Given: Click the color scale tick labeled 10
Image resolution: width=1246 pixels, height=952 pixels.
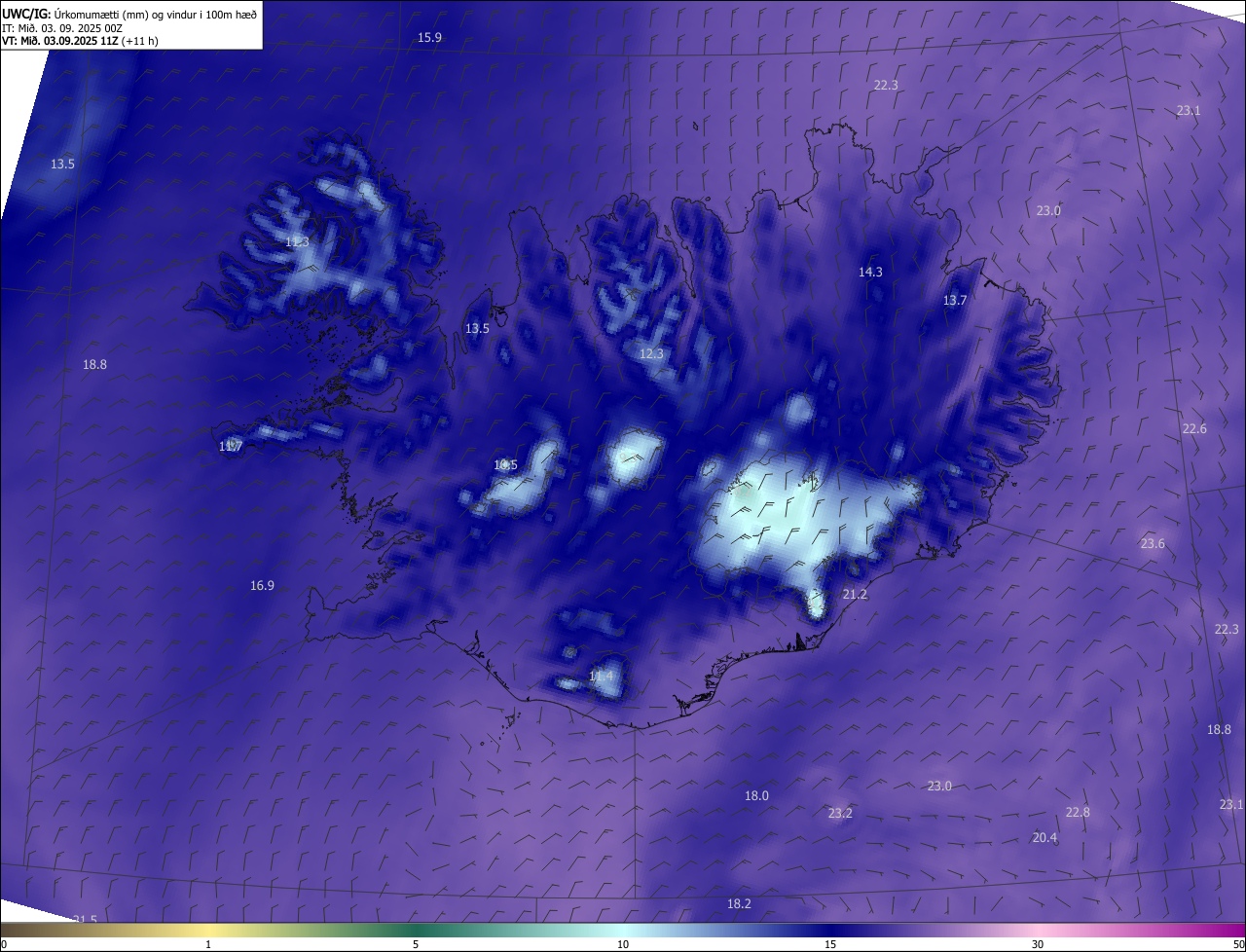Looking at the screenshot, I should [623, 944].
